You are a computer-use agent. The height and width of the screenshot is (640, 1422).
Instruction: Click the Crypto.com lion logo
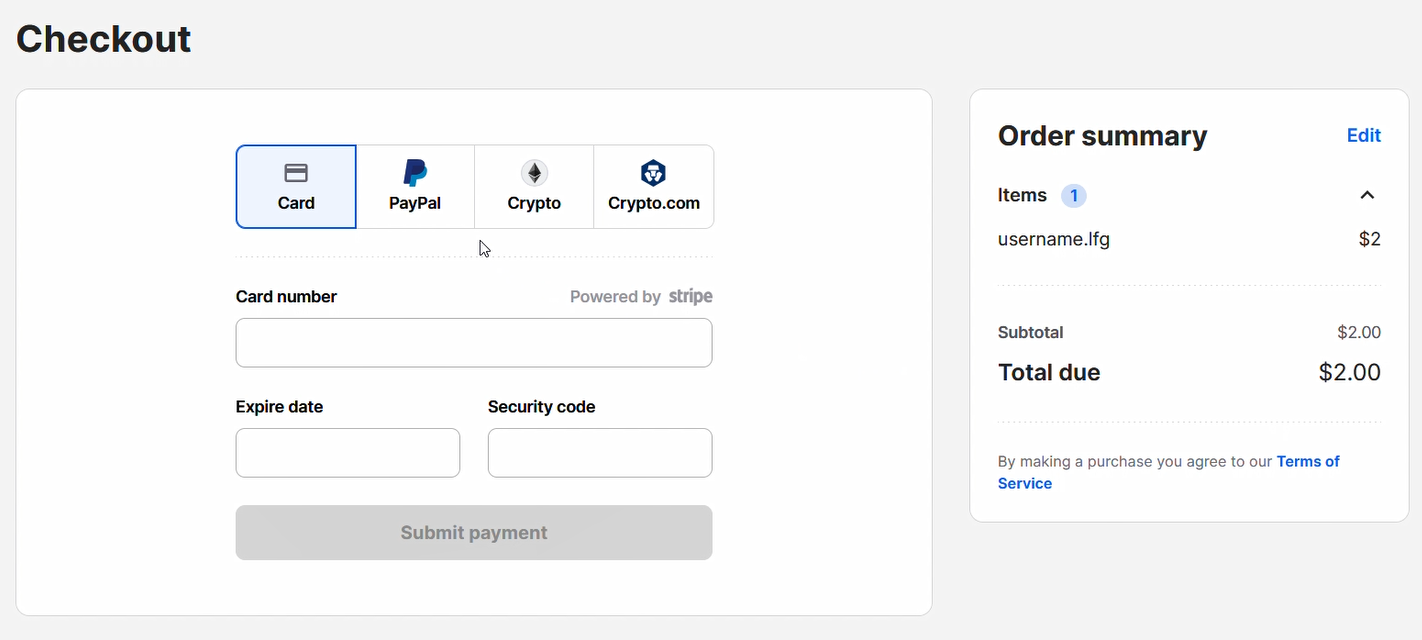pos(653,173)
